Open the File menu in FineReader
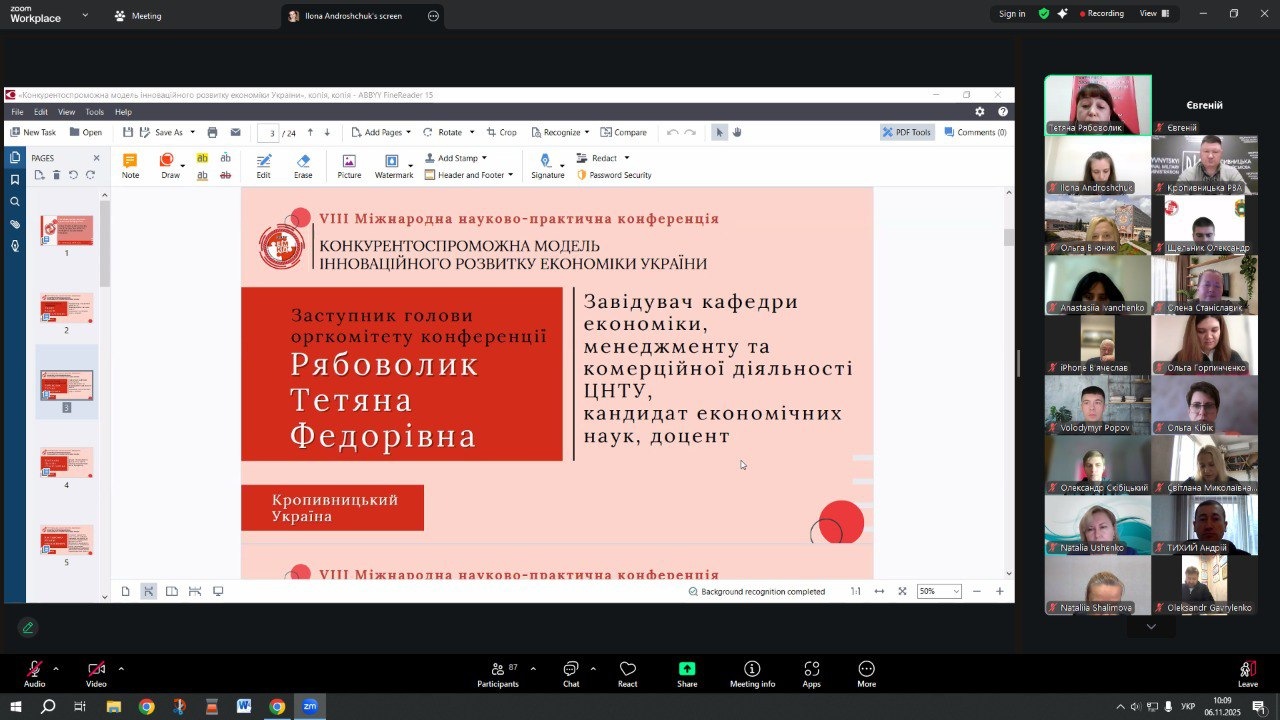This screenshot has height=720, width=1280. (17, 112)
